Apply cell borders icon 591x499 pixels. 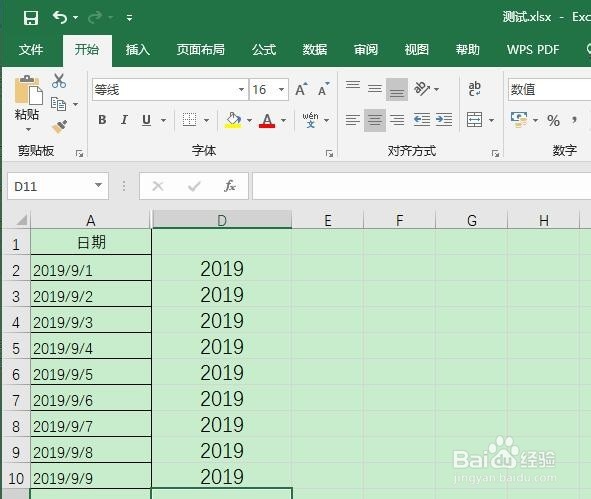189,120
